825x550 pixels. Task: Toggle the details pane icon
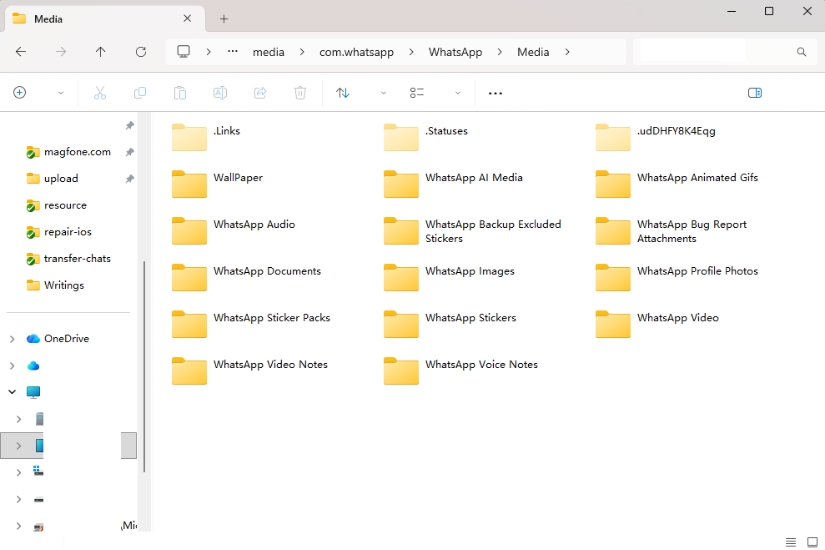click(755, 93)
